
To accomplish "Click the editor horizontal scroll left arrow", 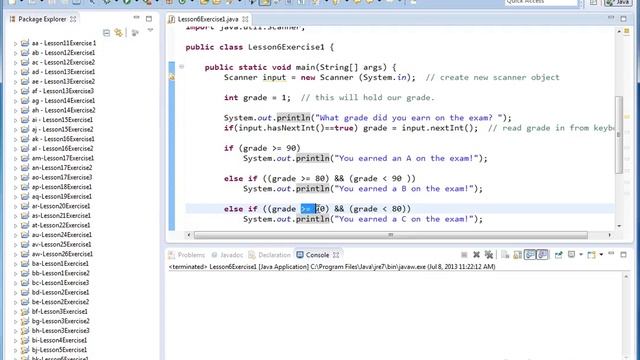I will (189, 235).
